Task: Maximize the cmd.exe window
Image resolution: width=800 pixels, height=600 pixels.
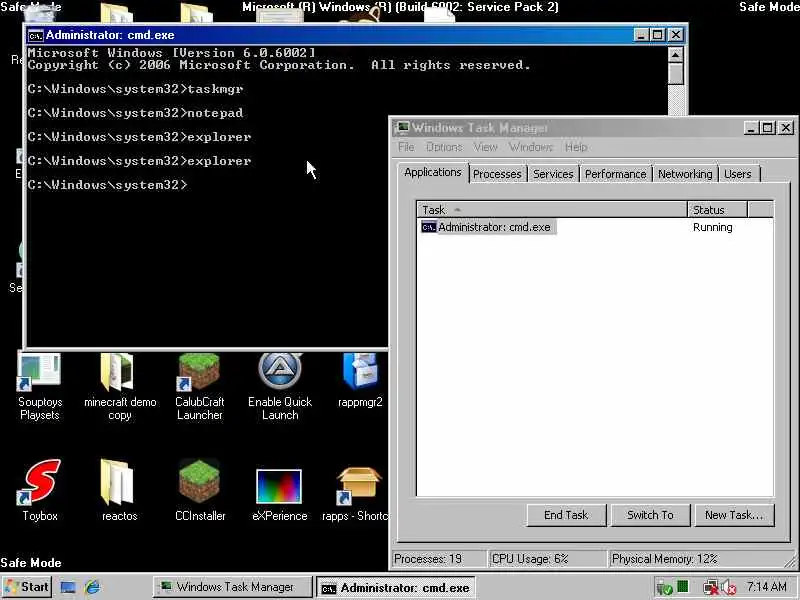Action: 658,35
